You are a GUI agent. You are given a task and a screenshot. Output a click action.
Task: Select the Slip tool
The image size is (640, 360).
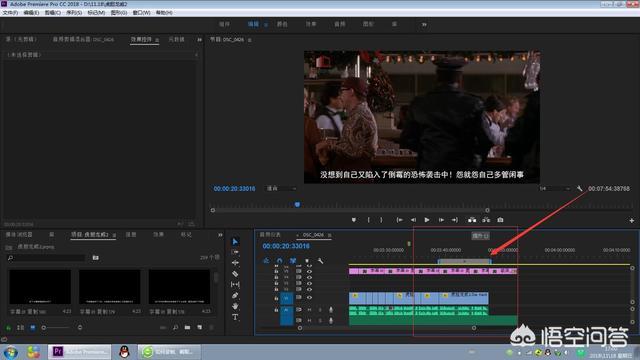[x=235, y=284]
